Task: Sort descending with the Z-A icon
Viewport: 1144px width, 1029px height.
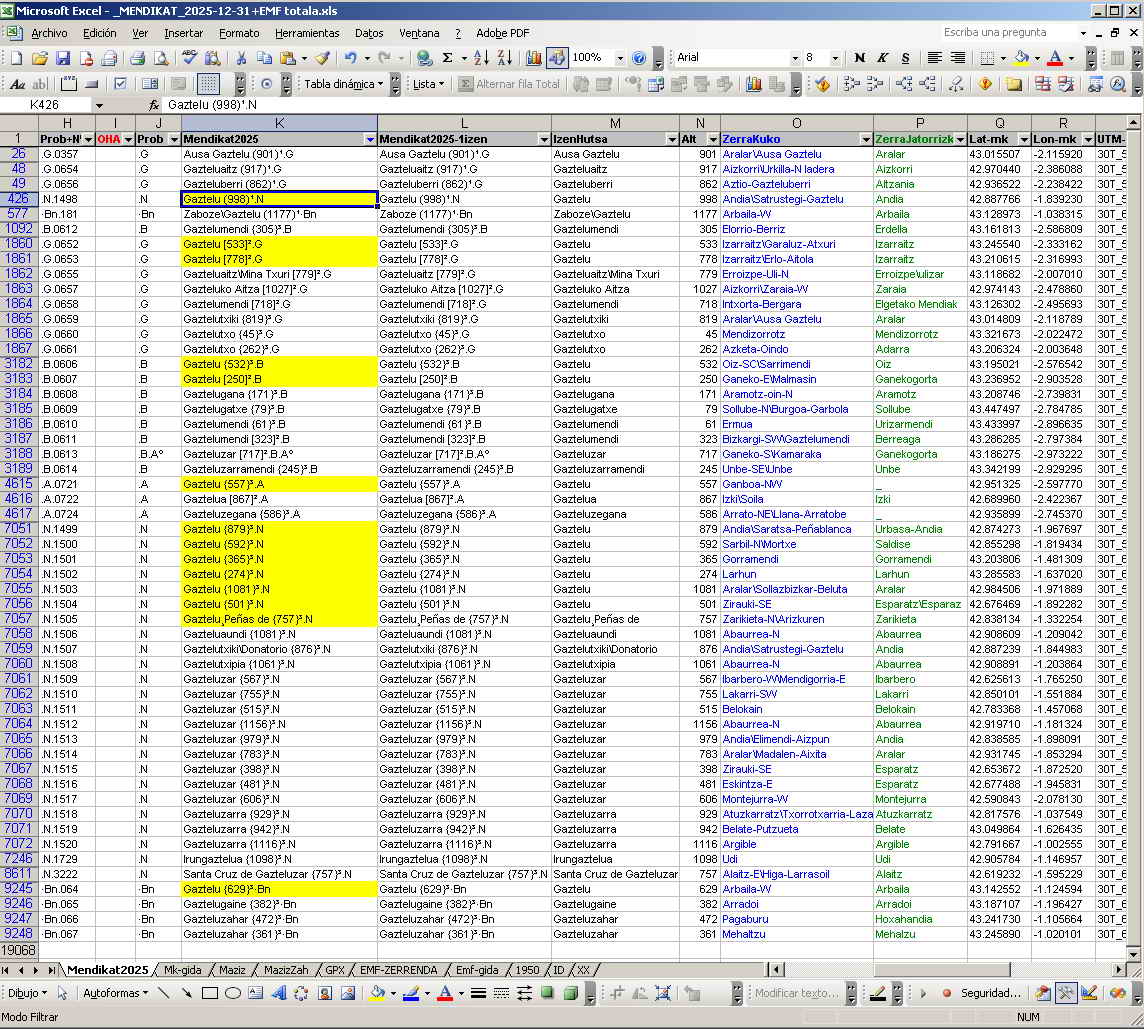Action: point(504,58)
